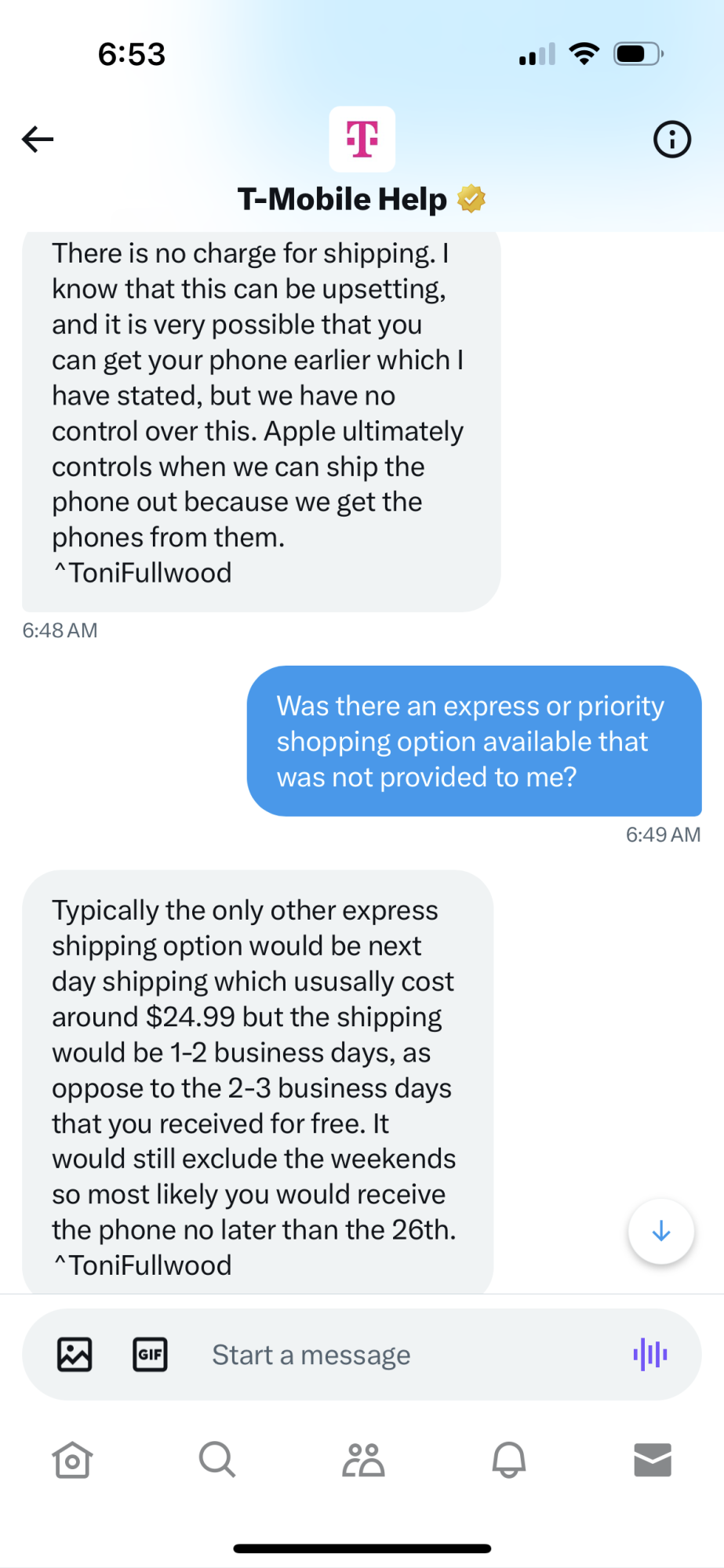Go to the Home tab
Viewport: 724px width, 1568px height.
(x=72, y=1460)
